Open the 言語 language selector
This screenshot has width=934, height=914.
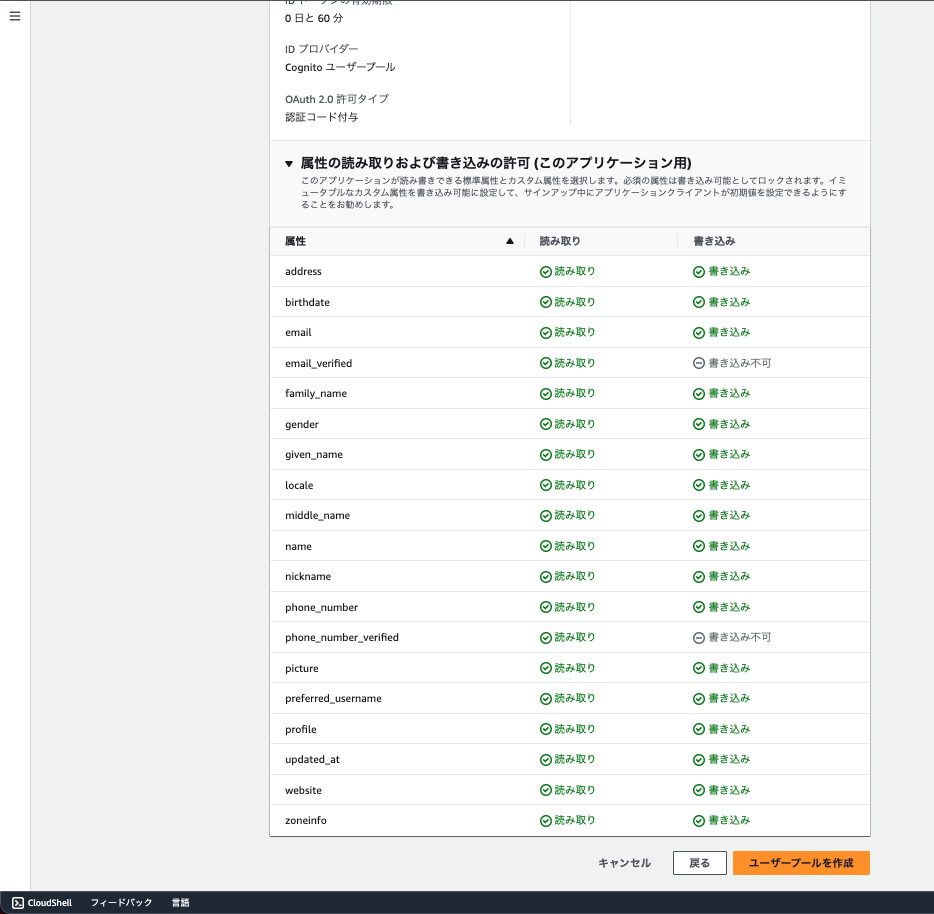tap(180, 903)
